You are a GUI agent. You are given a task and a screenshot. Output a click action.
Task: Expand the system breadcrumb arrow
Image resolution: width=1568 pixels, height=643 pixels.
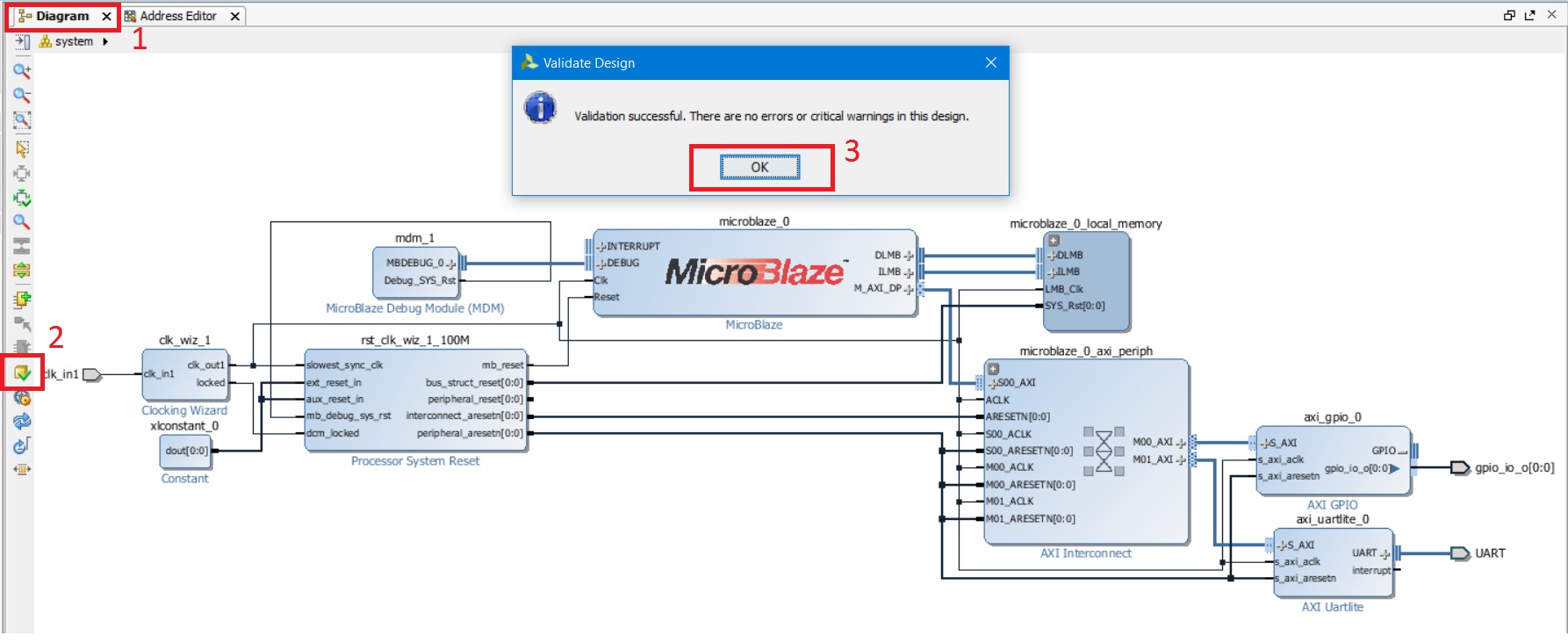pyautogui.click(x=105, y=41)
